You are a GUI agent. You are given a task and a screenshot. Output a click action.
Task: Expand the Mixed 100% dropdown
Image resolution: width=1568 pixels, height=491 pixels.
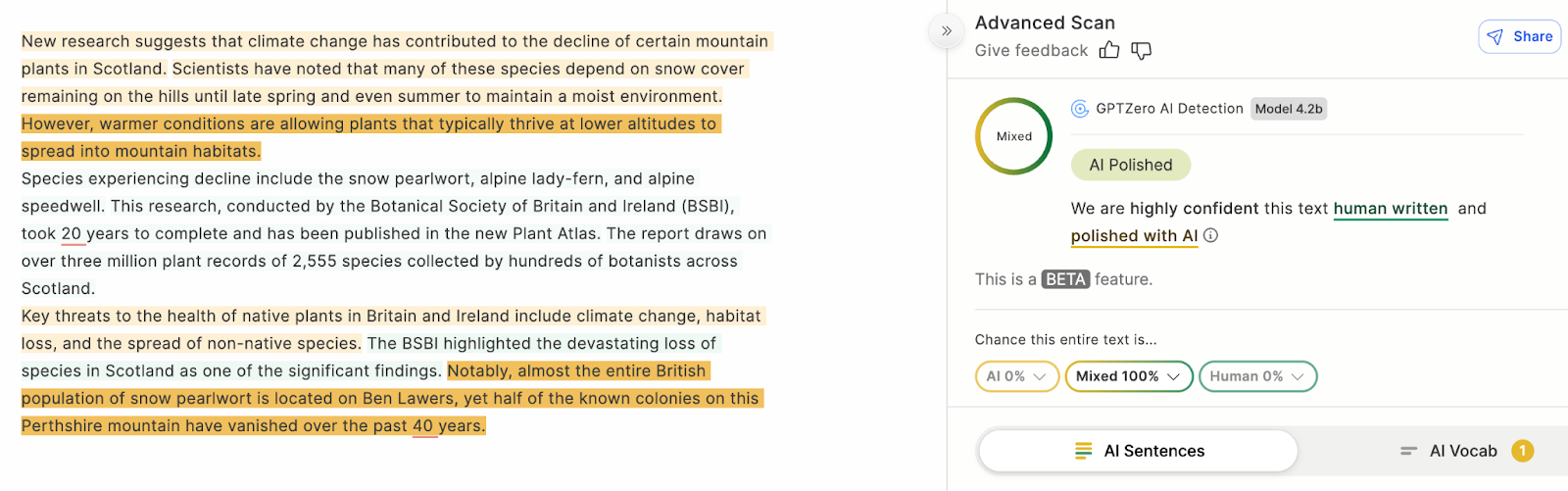click(x=1128, y=376)
